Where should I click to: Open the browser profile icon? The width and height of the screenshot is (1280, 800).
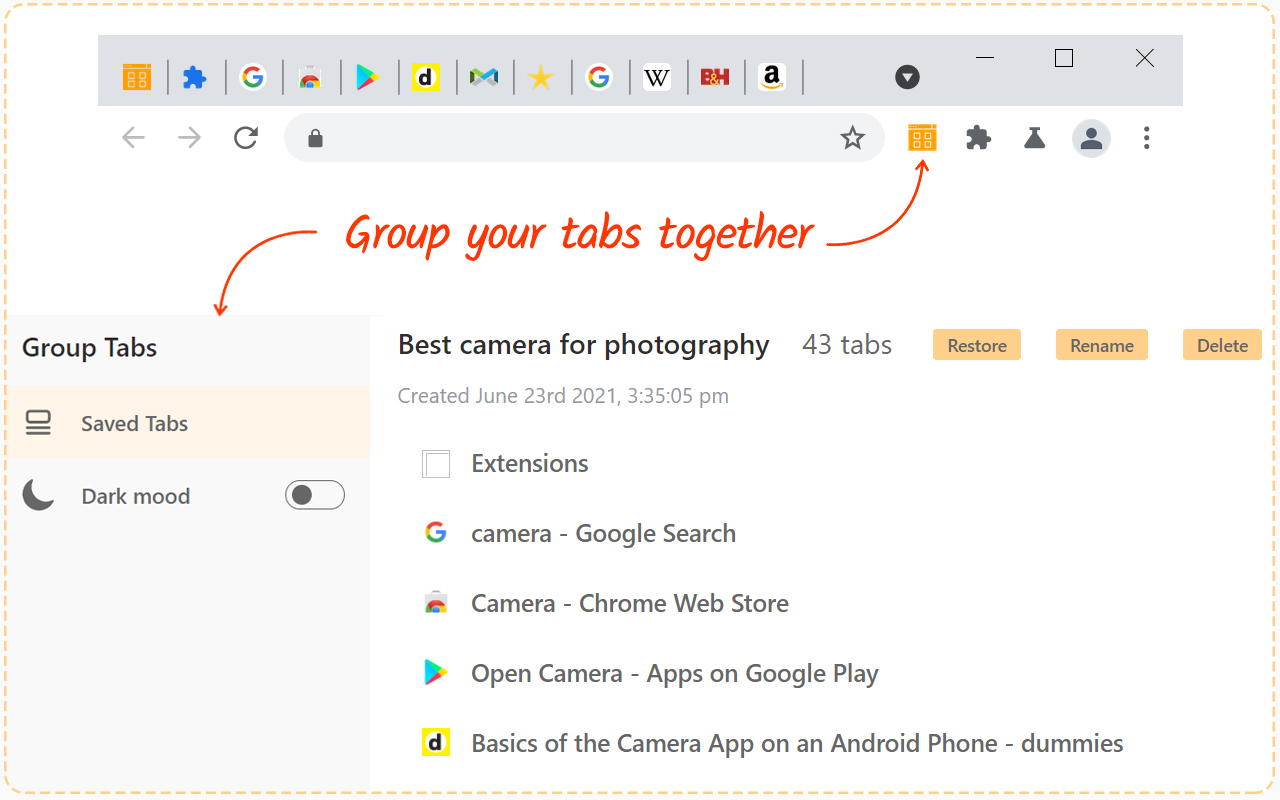point(1091,138)
